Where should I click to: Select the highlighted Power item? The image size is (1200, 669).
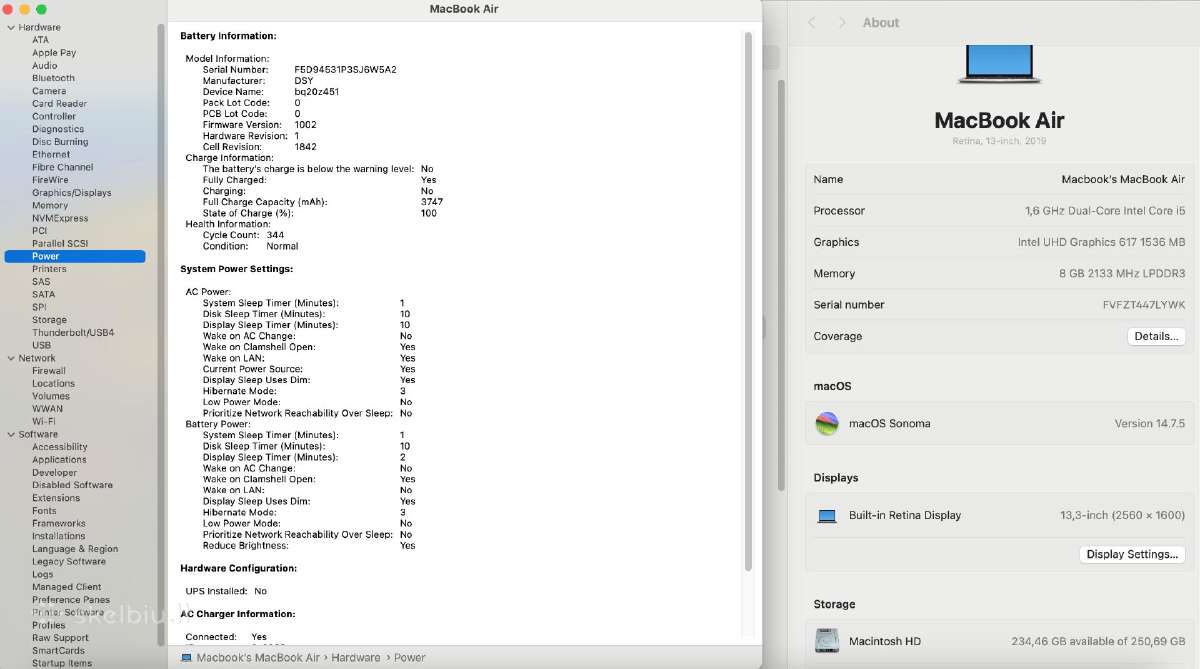point(75,256)
